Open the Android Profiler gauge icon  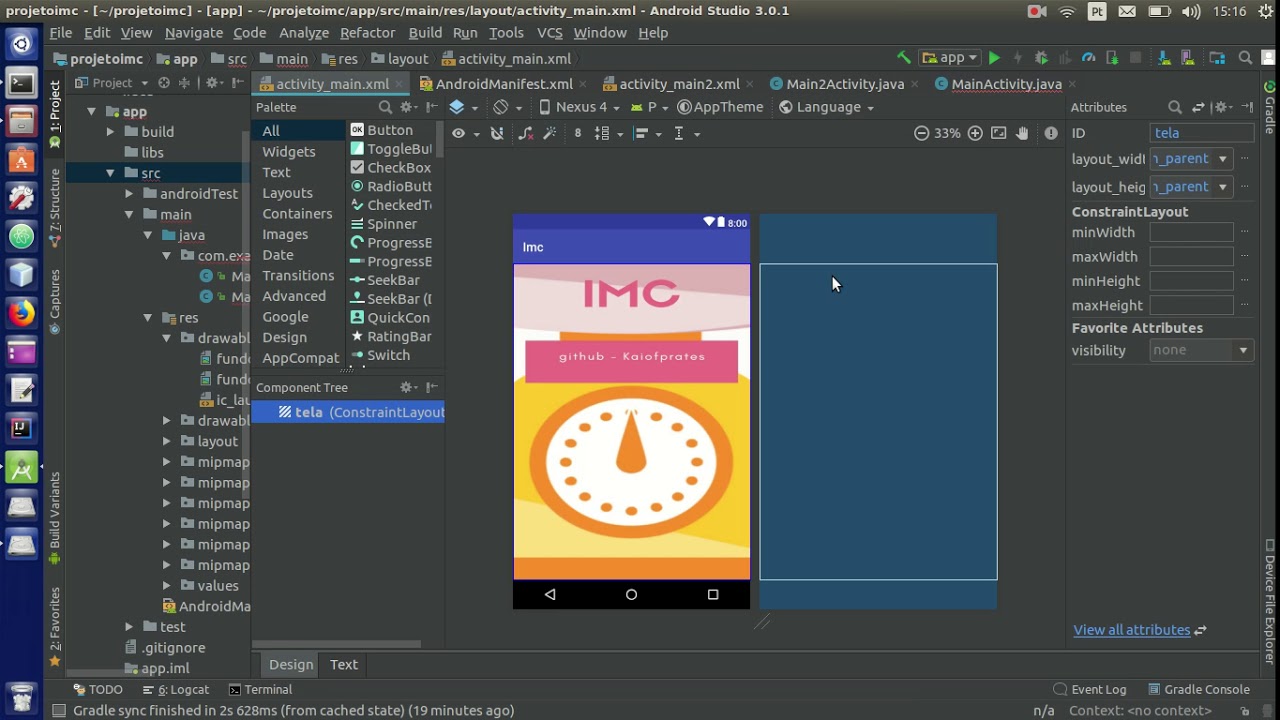[1088, 58]
